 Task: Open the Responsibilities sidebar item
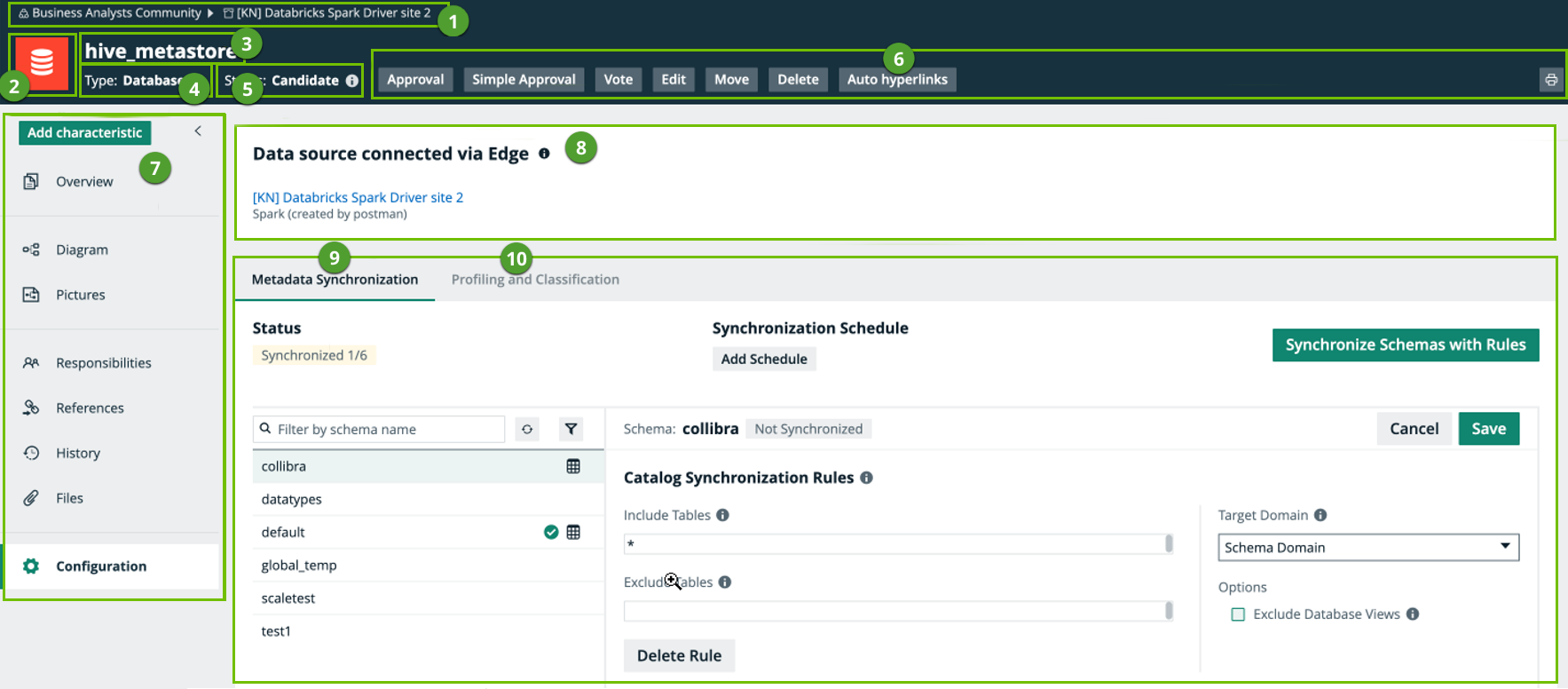[x=103, y=363]
